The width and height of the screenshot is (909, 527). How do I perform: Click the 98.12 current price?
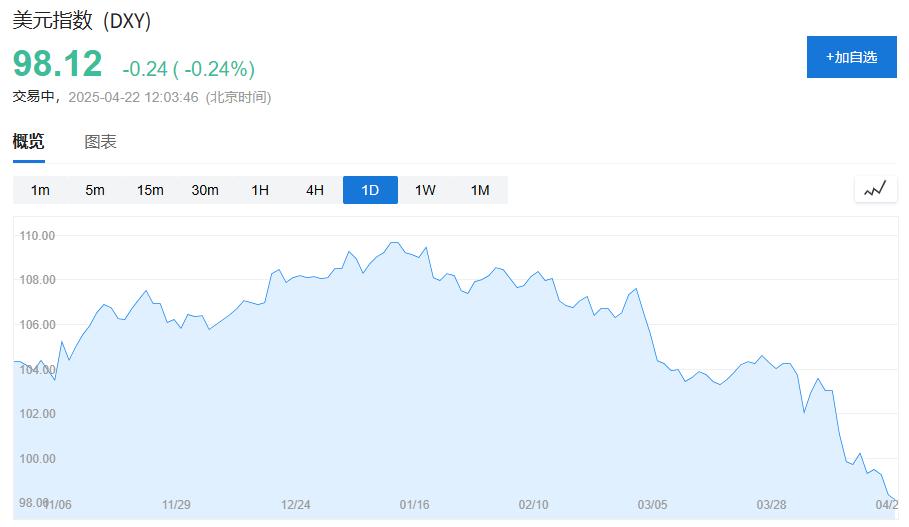[x=58, y=64]
